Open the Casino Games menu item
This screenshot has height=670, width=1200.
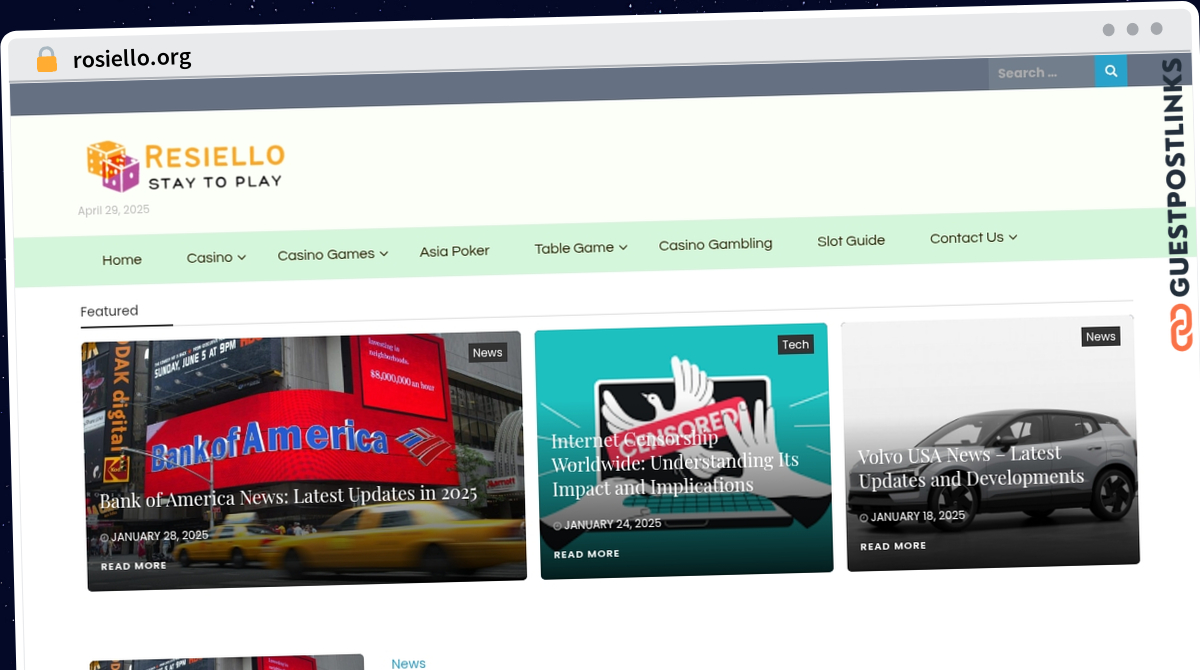tap(326, 255)
